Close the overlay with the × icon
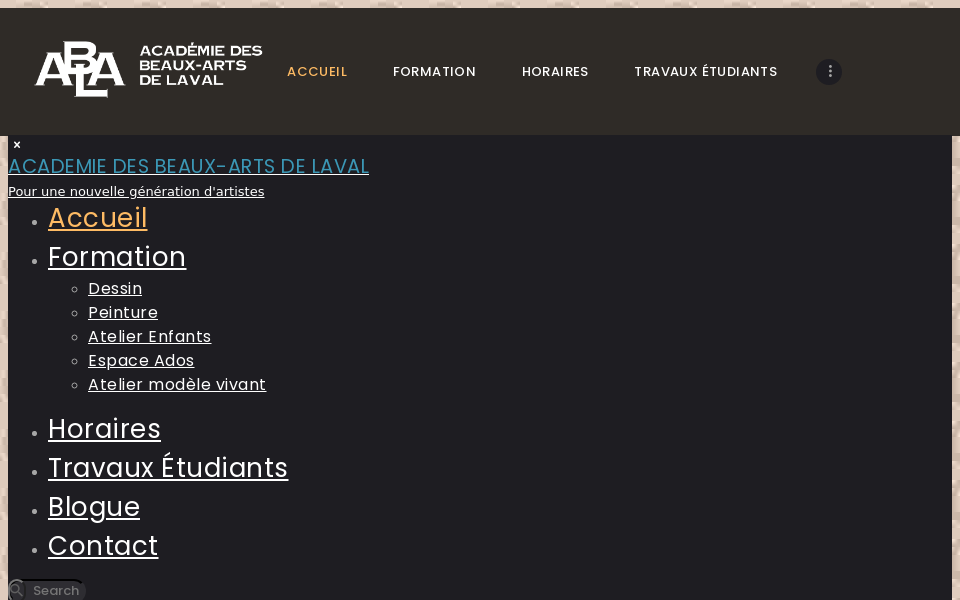Screen dimensions: 960x600 (16, 144)
